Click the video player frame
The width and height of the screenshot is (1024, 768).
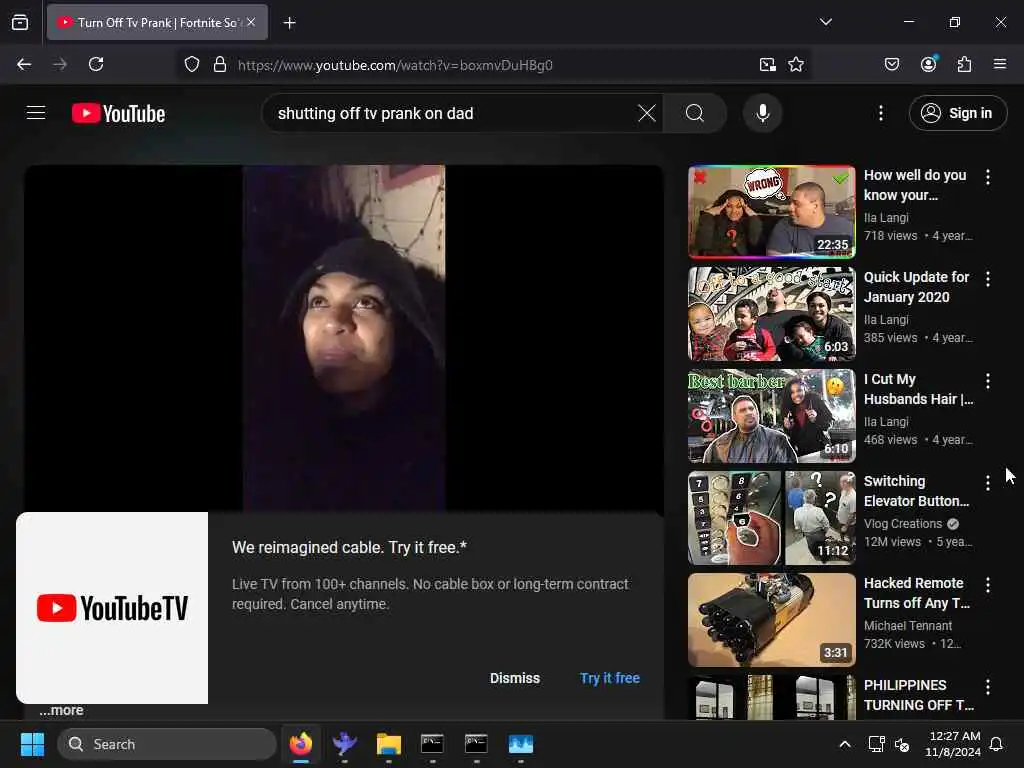344,338
